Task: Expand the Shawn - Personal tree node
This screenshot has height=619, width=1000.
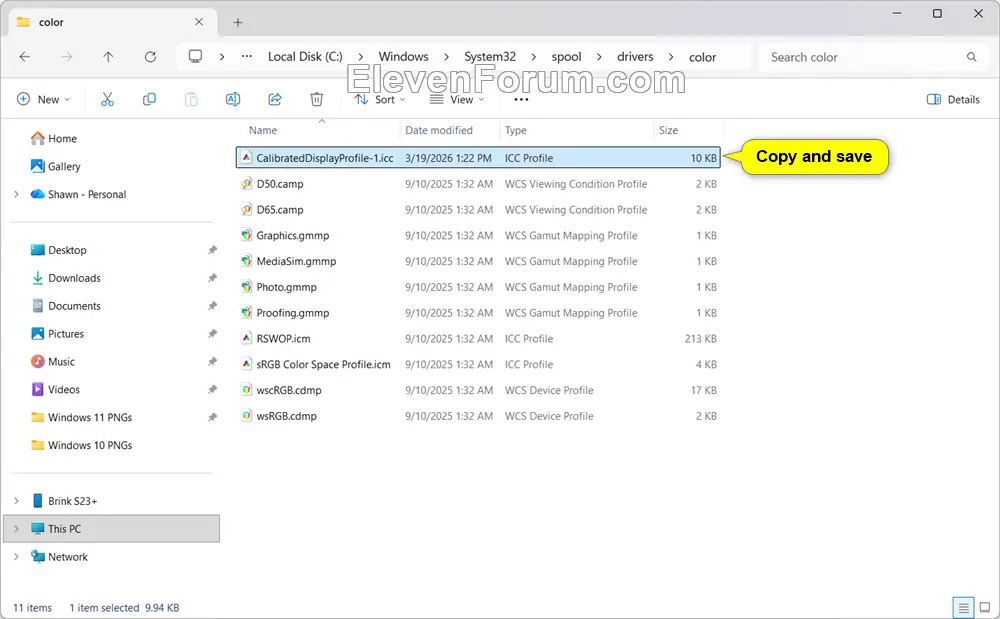Action: point(16,194)
